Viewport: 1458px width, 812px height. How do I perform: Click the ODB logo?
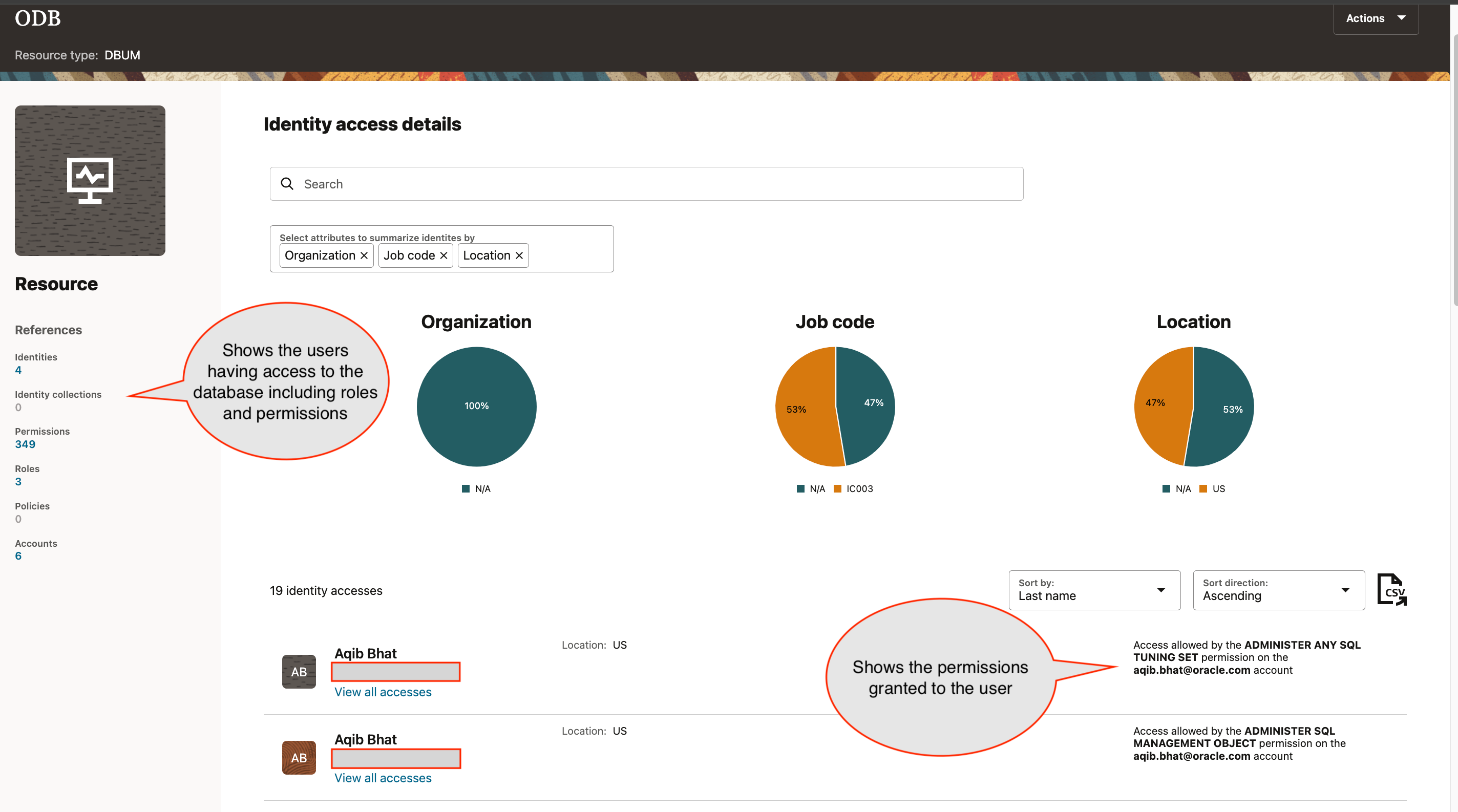point(37,18)
